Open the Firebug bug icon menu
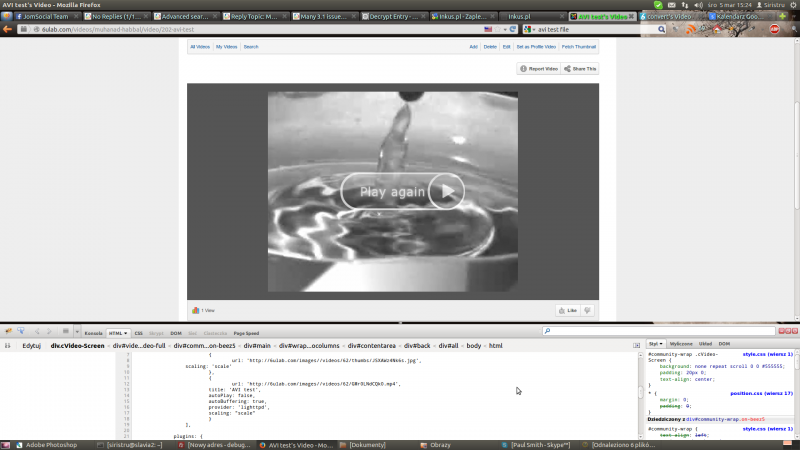 coord(8,331)
